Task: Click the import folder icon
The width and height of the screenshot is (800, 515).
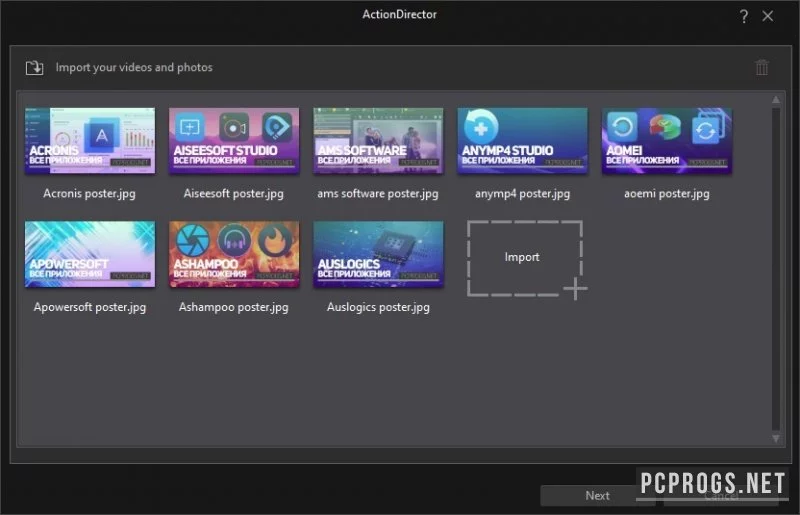Action: click(35, 67)
